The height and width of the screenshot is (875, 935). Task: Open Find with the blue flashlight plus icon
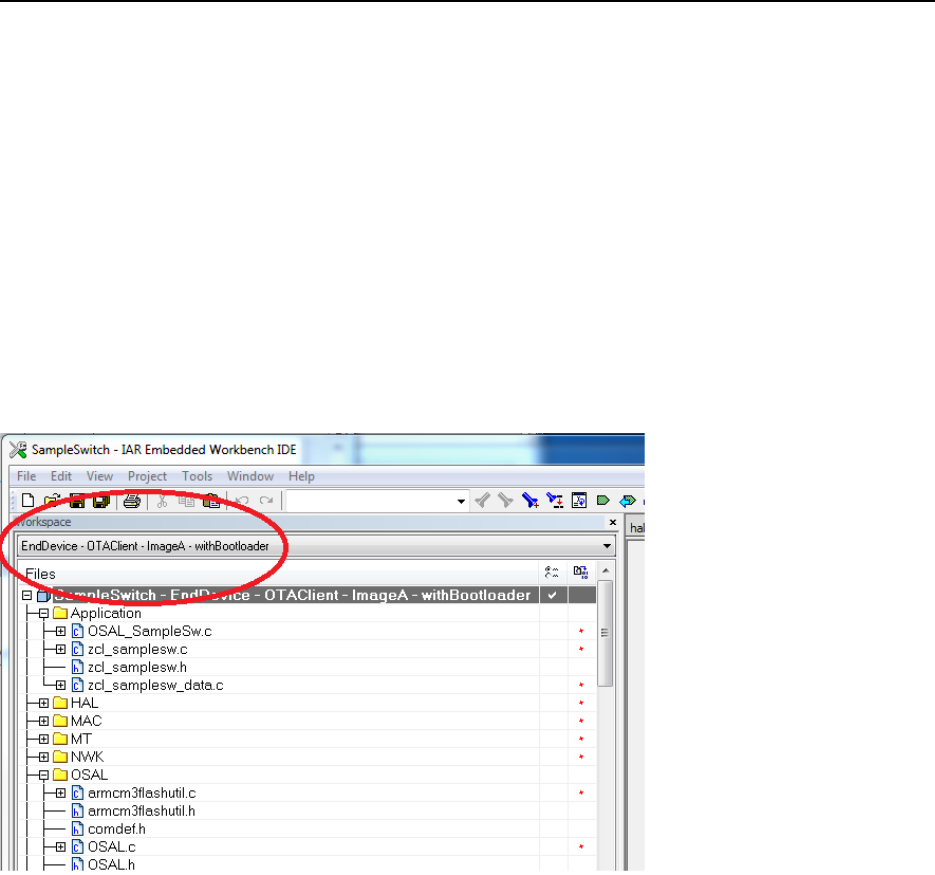click(530, 500)
